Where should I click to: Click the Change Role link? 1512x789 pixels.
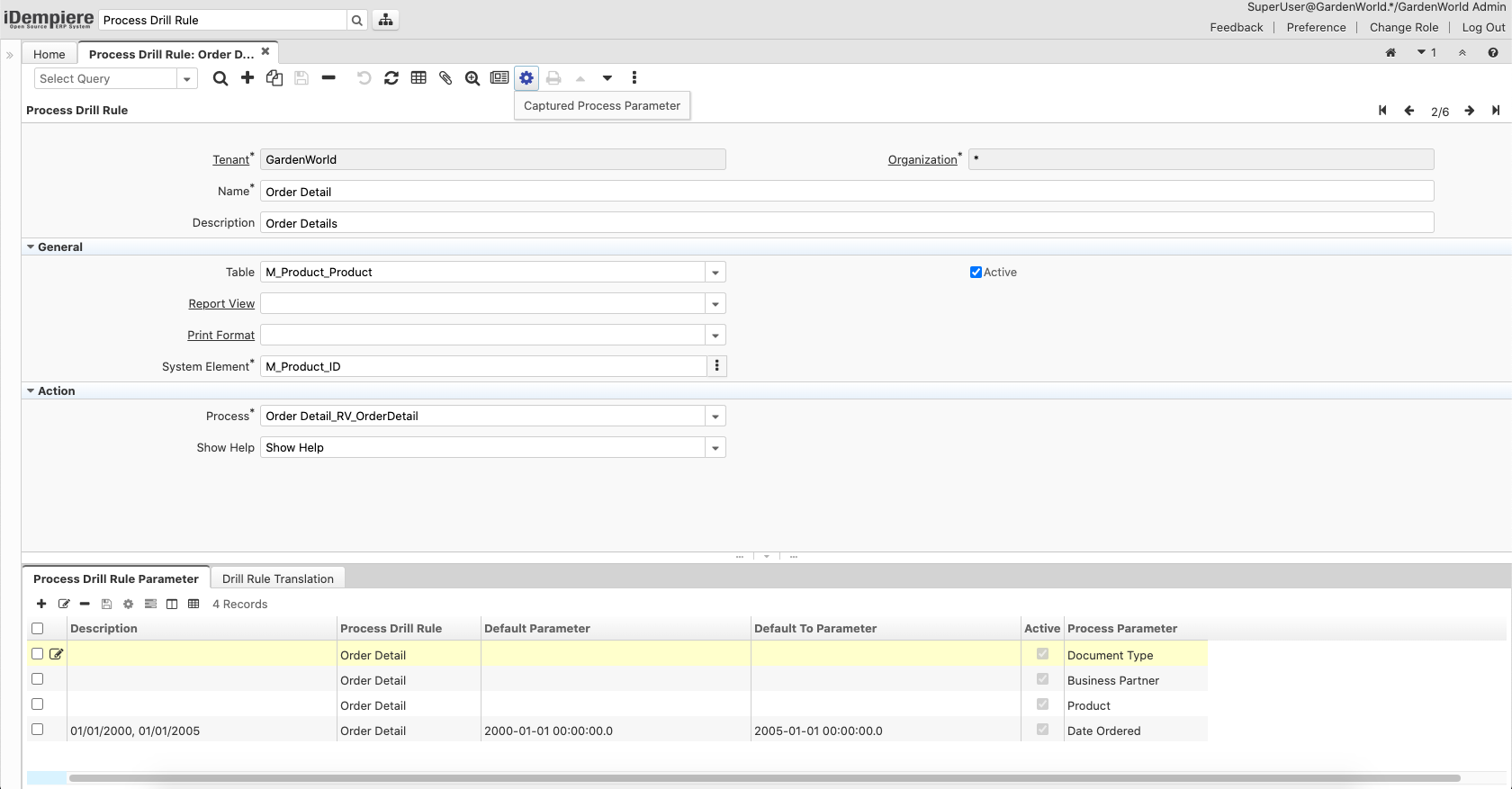point(1403,27)
